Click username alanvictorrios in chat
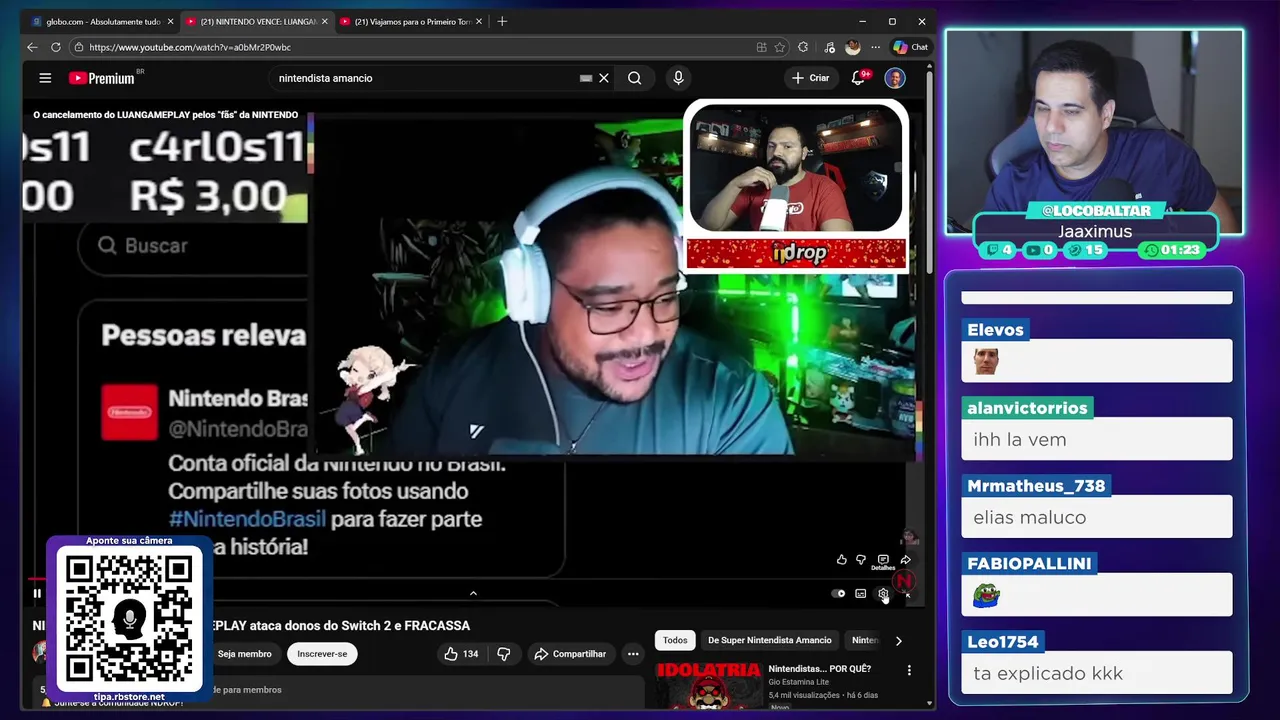 pyautogui.click(x=1027, y=408)
